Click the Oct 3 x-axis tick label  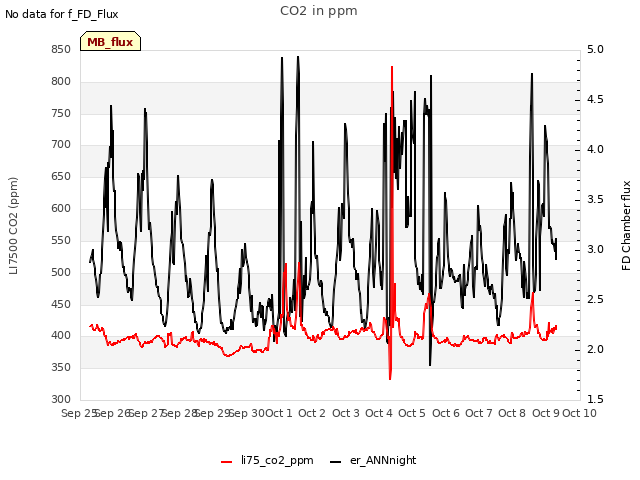click(346, 413)
